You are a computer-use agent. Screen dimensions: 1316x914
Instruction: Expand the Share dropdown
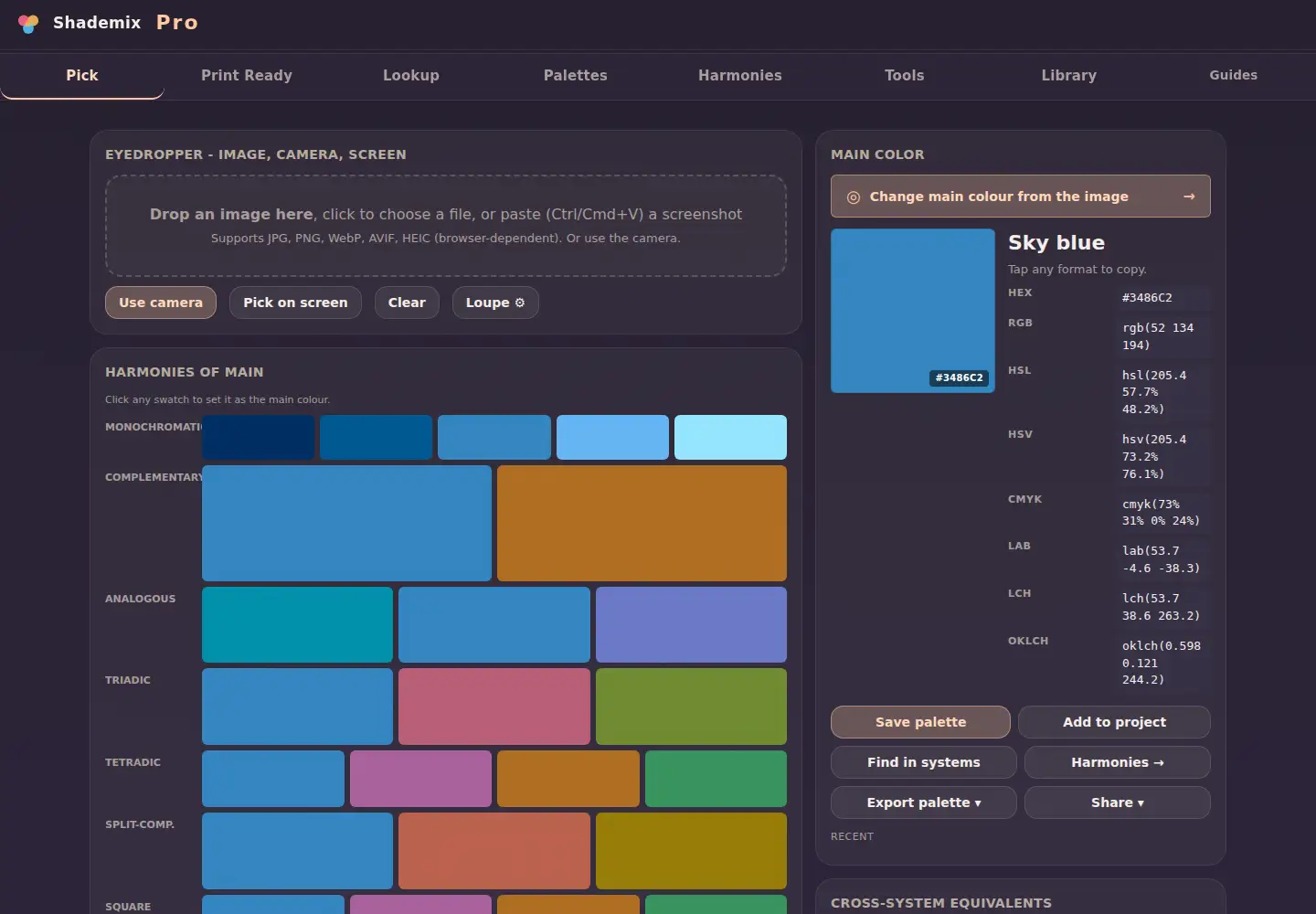coord(1118,802)
